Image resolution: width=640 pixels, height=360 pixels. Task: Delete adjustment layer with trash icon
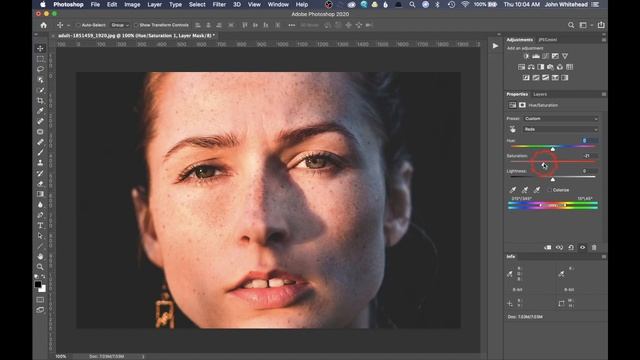594,247
